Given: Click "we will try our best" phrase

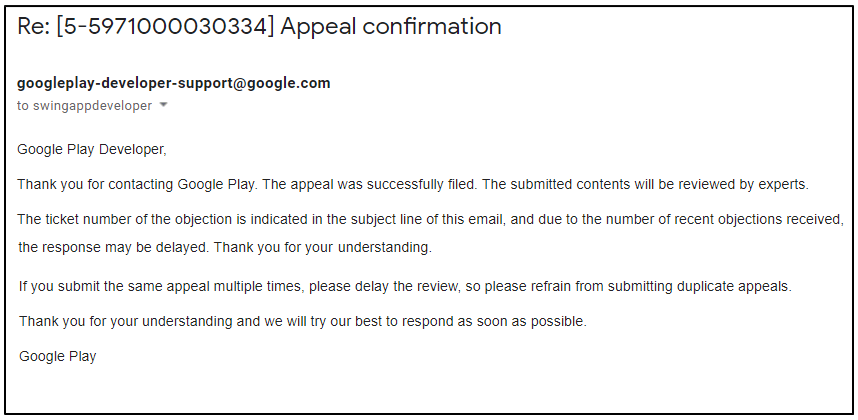Looking at the screenshot, I should coord(314,322).
